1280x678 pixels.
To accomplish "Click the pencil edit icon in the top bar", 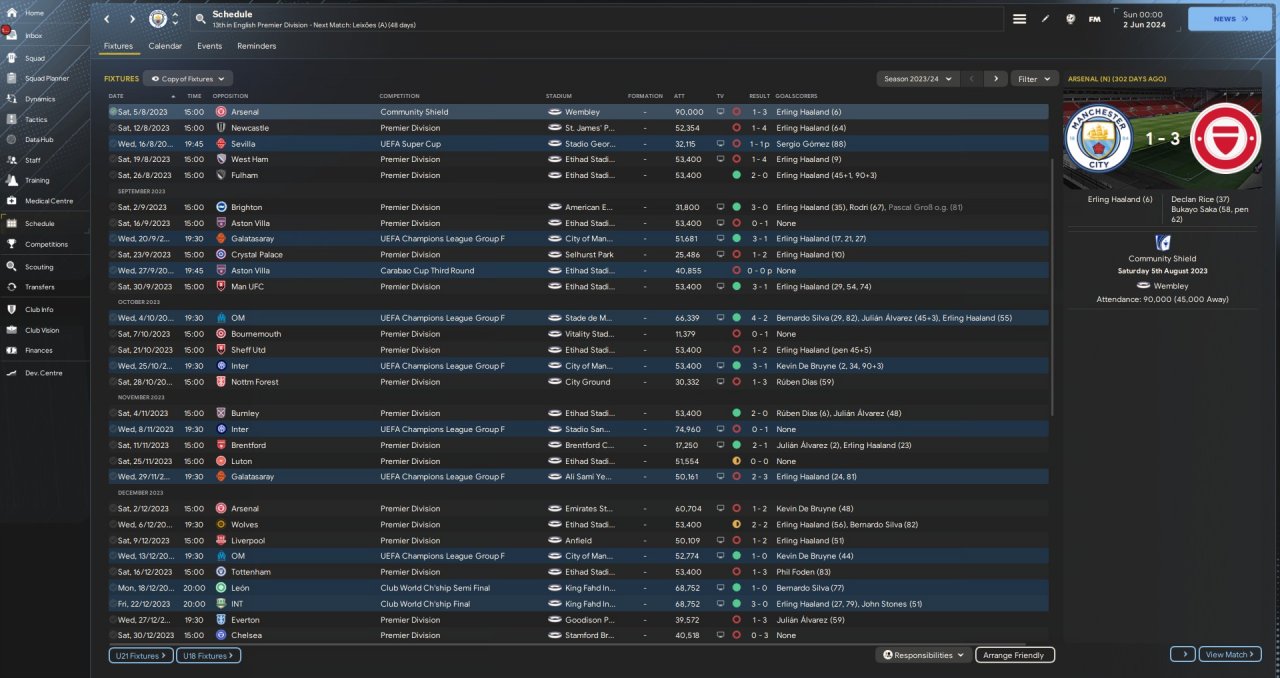I will click(1045, 19).
